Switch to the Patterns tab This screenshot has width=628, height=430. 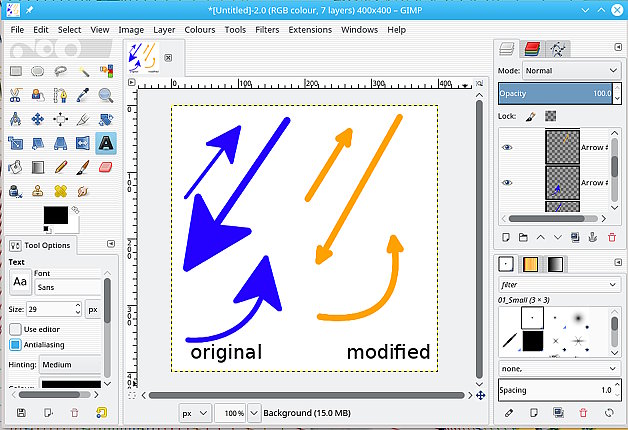[x=531, y=264]
